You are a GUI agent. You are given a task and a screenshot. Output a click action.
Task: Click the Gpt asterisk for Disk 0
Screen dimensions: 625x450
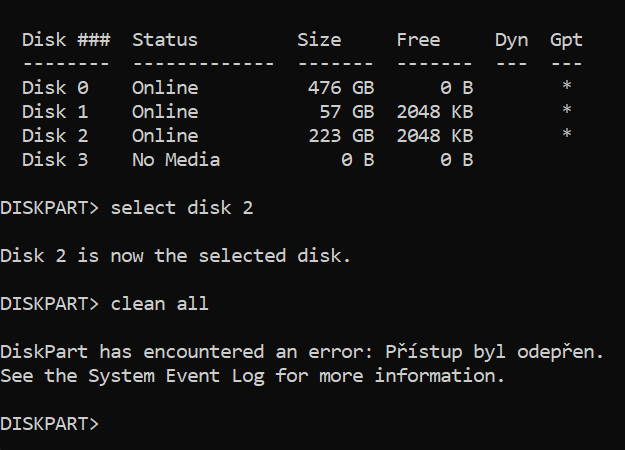coord(567,88)
